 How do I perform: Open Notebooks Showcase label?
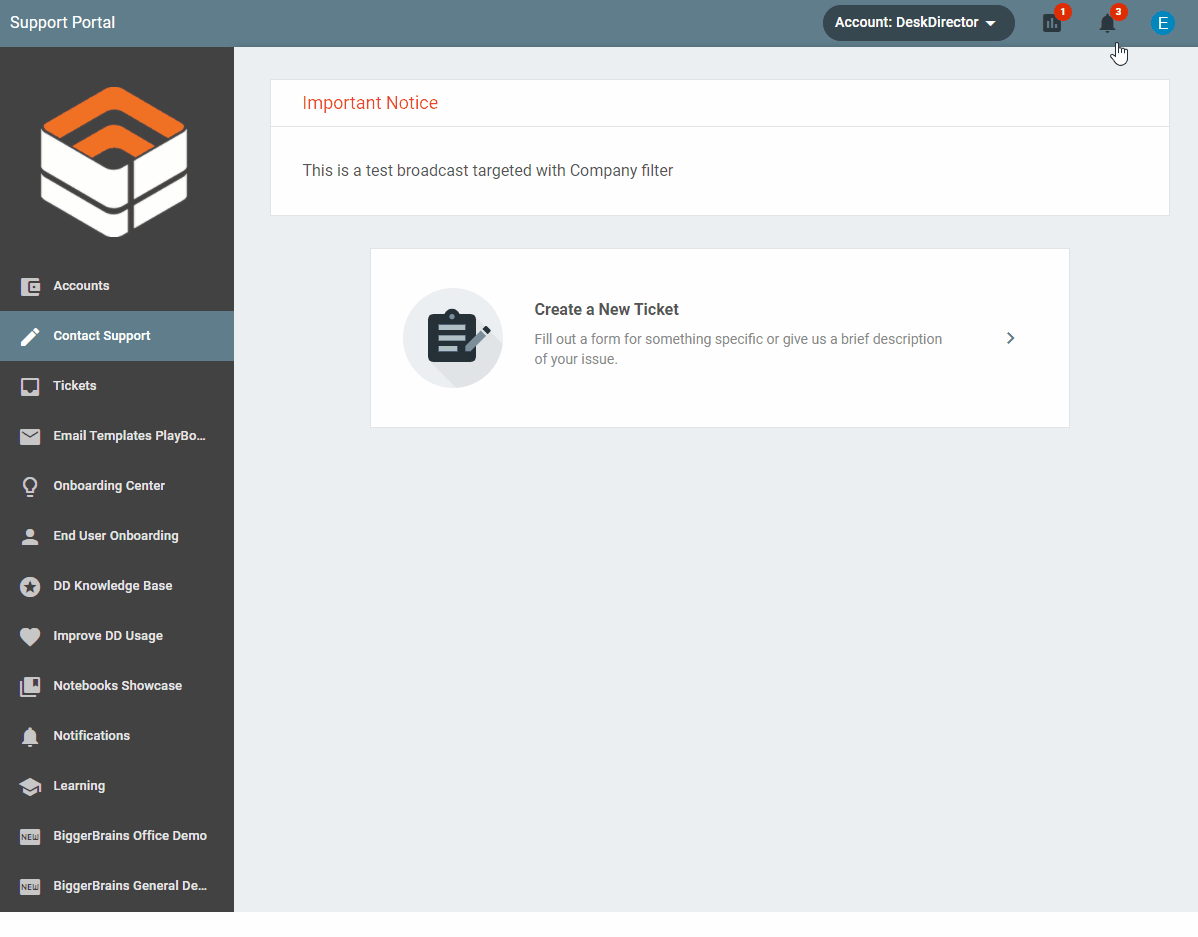(118, 686)
